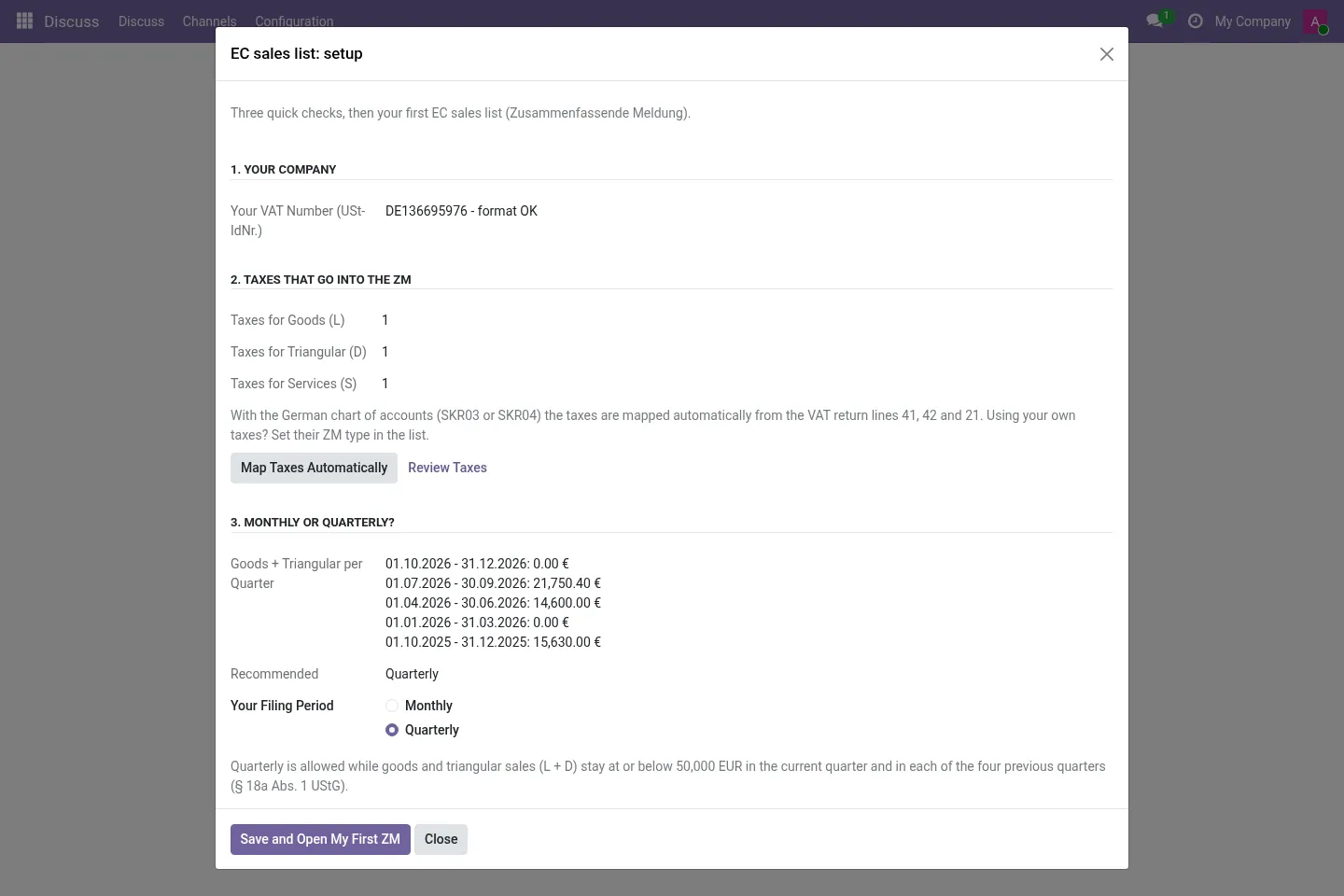Click the Close button in dialog footer

point(441,839)
